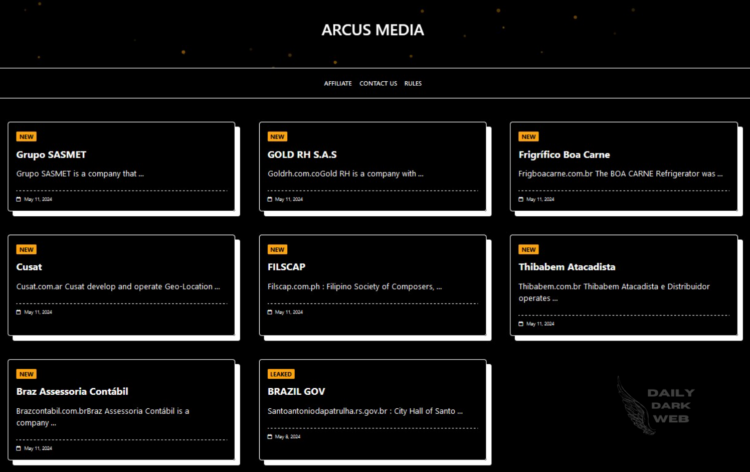Screen dimensions: 750x472
Task: Click the calendar icon on Cusat card
Action: click(19, 312)
